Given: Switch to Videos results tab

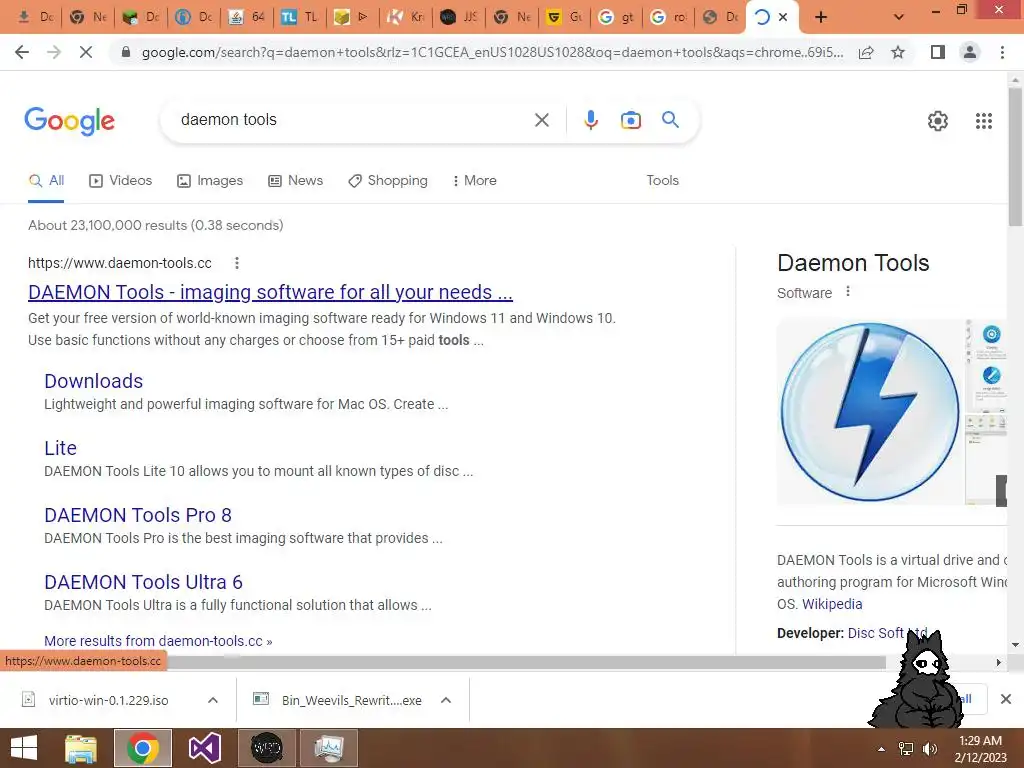Looking at the screenshot, I should 121,181.
